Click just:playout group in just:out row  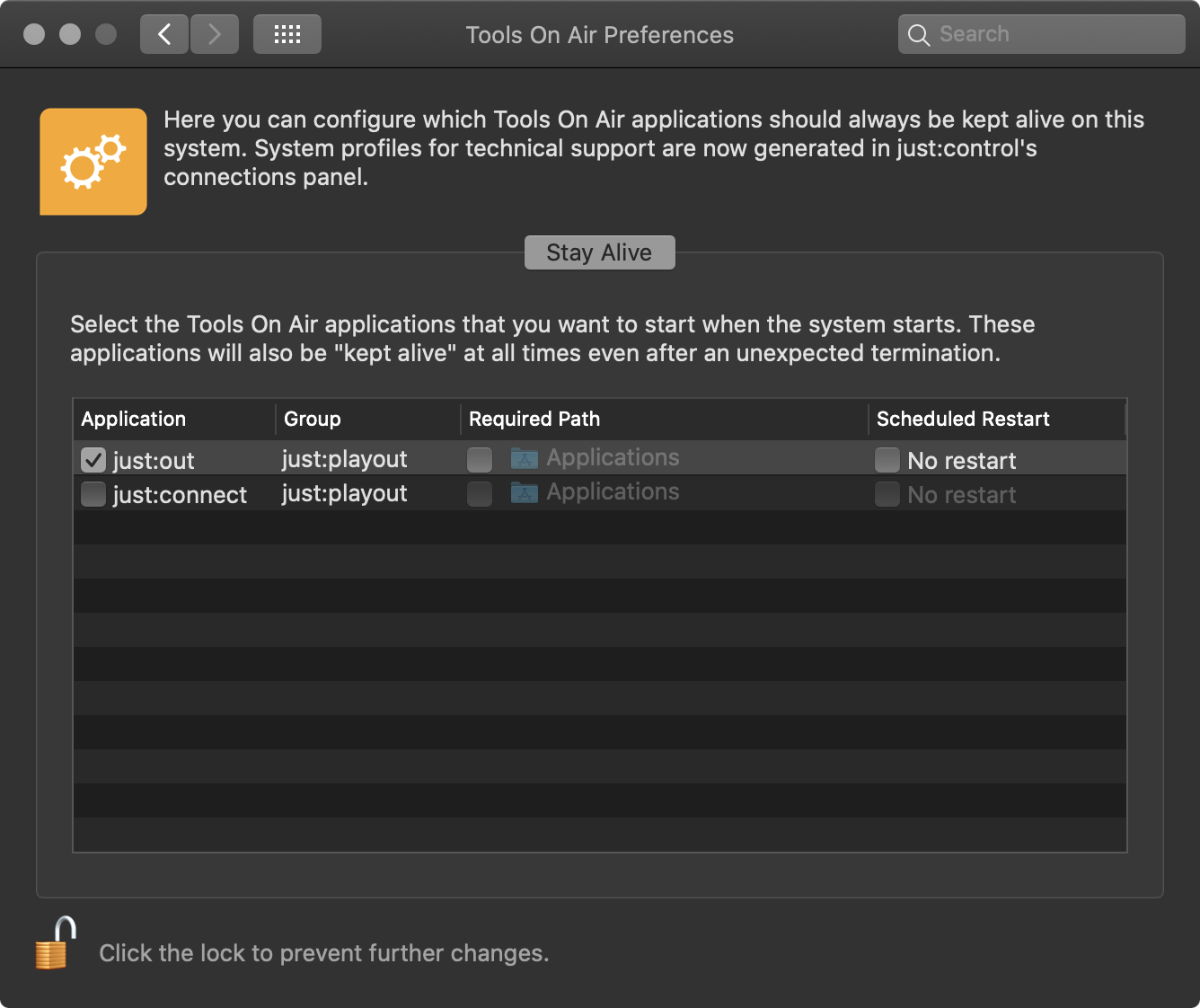coord(344,459)
